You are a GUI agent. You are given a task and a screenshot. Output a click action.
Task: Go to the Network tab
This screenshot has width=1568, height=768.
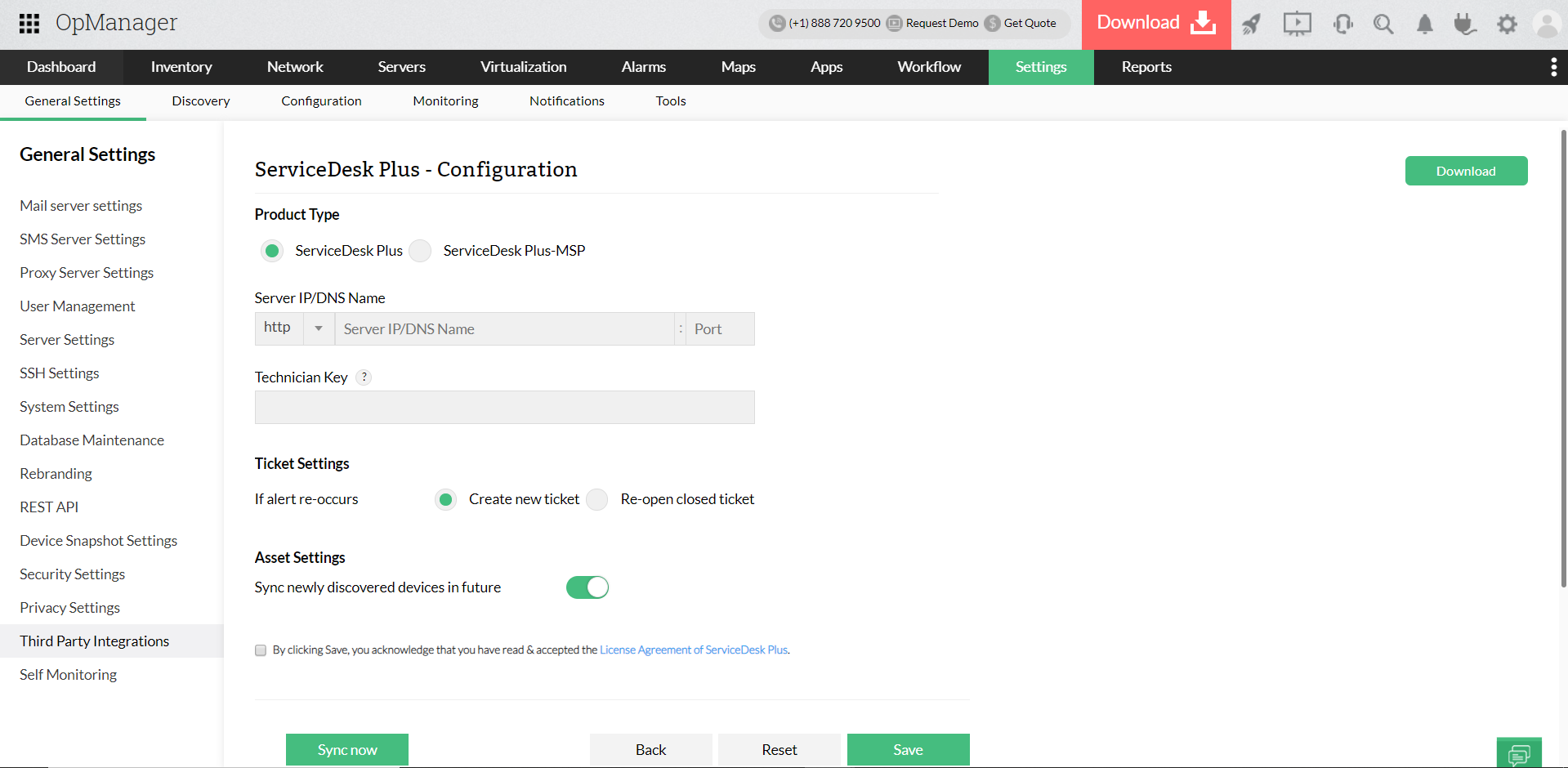tap(295, 67)
